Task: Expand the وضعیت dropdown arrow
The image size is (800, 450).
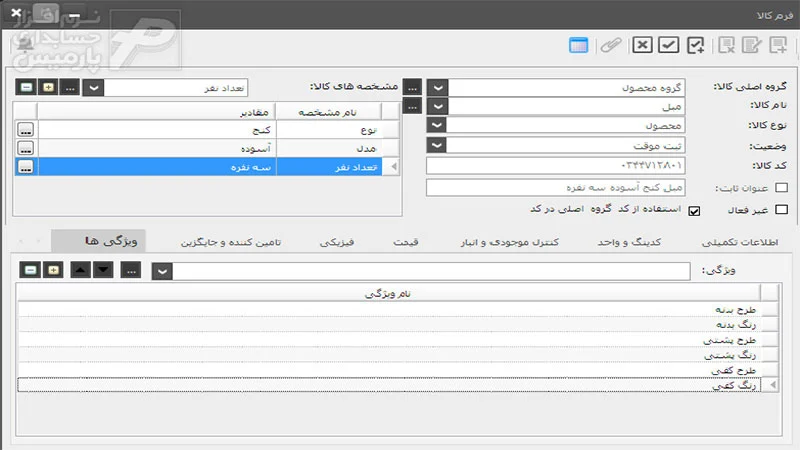Action: point(437,145)
